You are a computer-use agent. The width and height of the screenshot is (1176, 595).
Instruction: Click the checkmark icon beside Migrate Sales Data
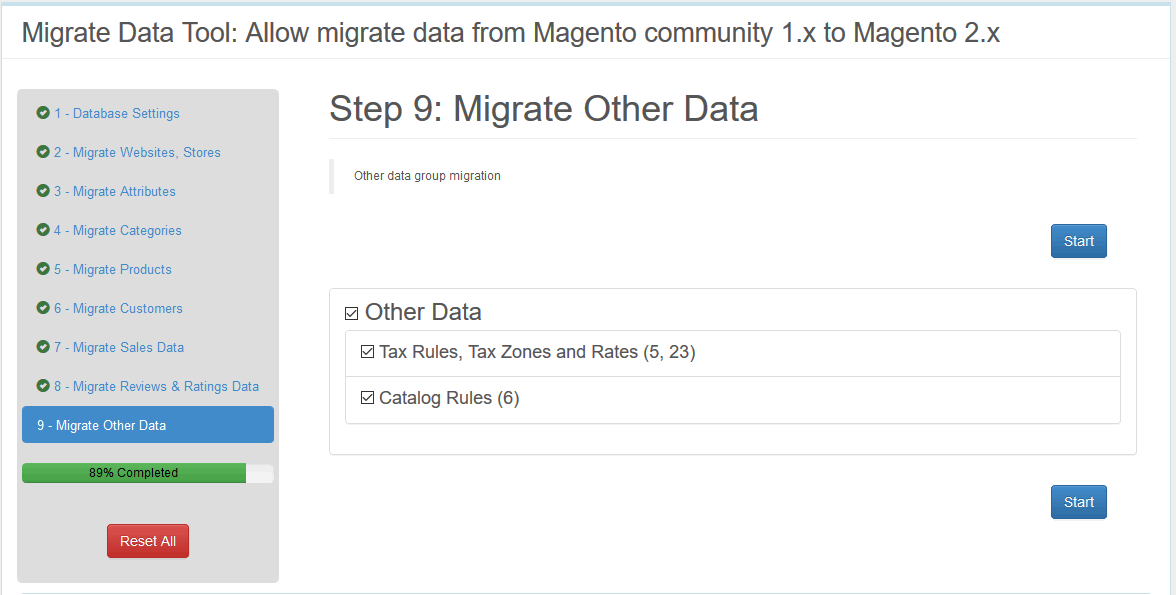coord(43,347)
